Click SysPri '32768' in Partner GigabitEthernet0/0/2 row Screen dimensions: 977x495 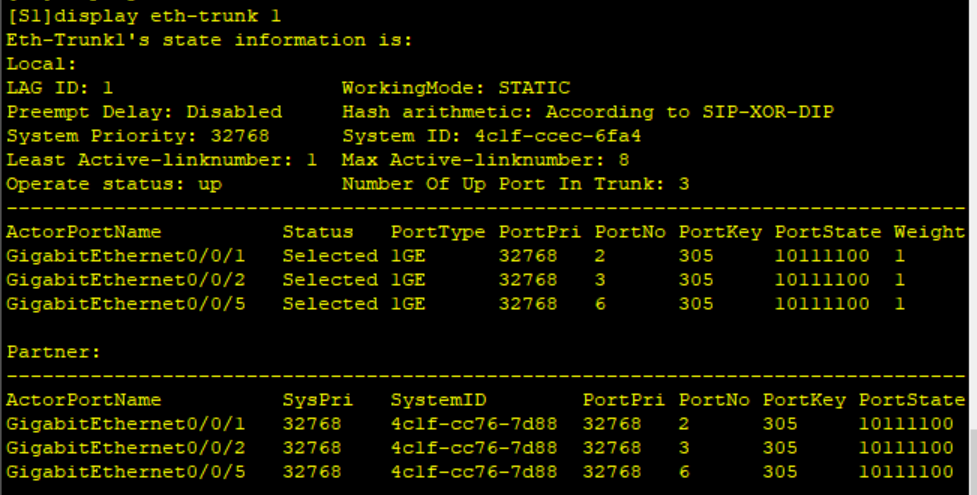[312, 448]
